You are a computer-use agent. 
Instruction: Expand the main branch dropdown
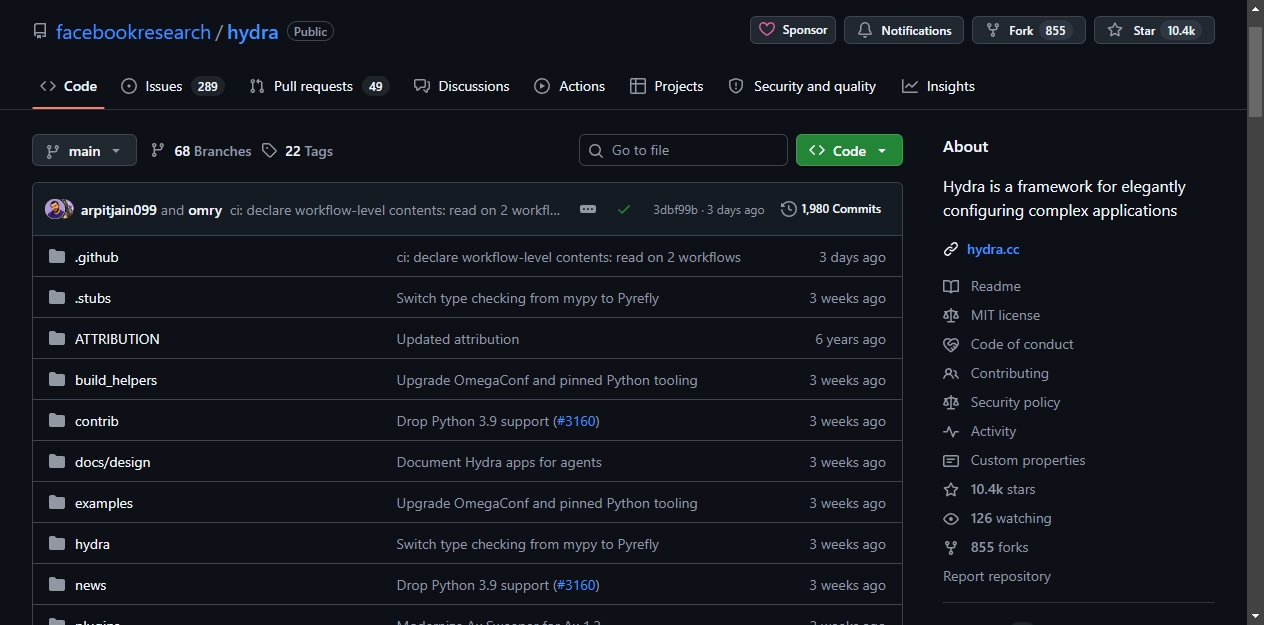[84, 151]
